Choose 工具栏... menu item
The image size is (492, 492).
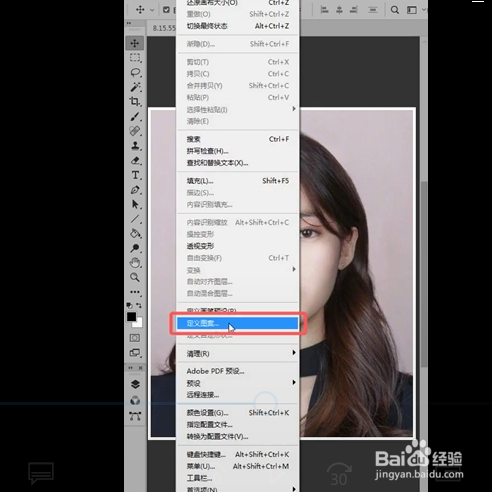(x=237, y=478)
